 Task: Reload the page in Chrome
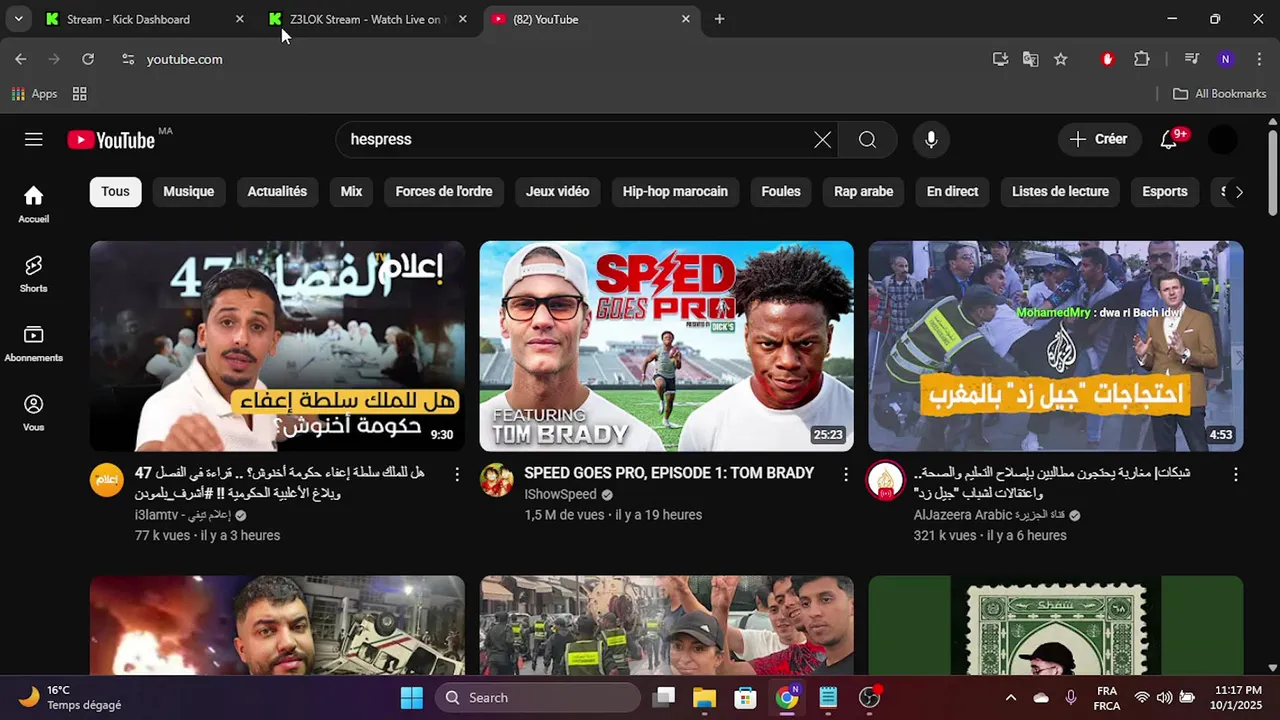88,59
